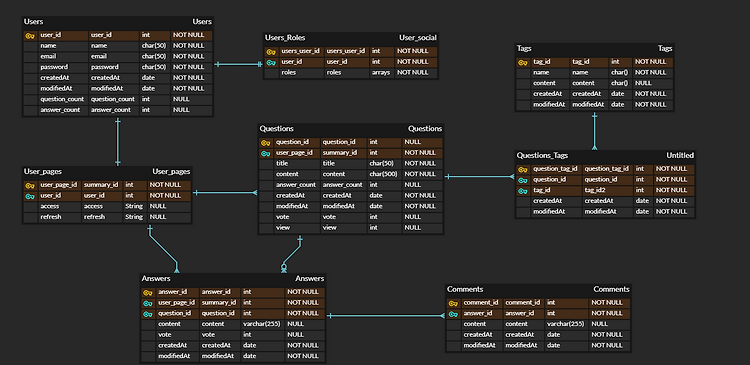Select the blue foreign key icon on Comments answer_id row
Viewport: 750px width, 365px height.
453,314
